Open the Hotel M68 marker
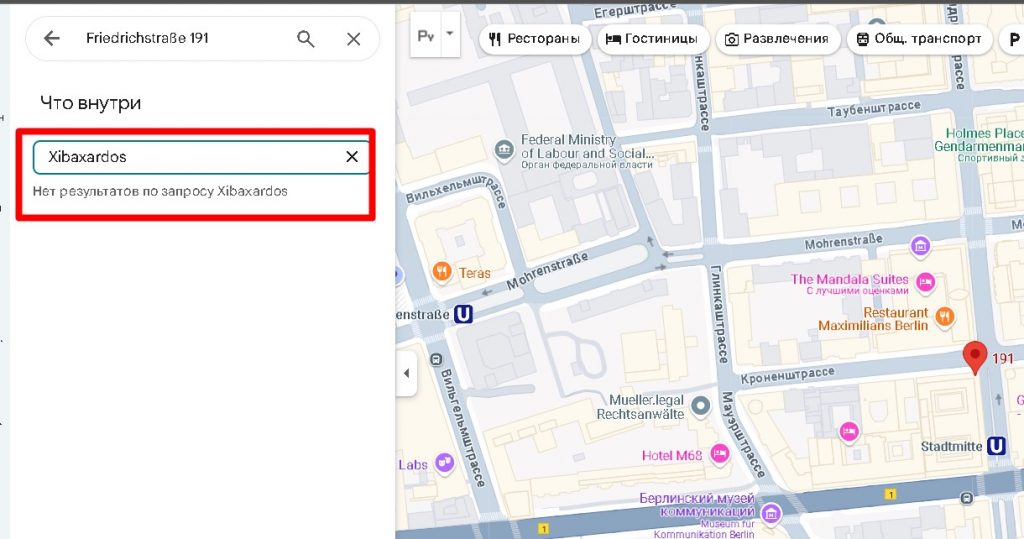 point(720,454)
